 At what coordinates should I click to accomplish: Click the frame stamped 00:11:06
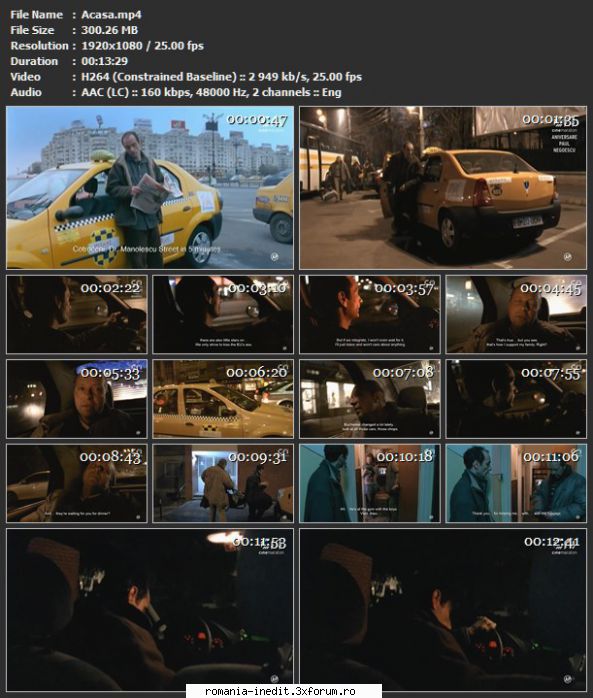516,483
